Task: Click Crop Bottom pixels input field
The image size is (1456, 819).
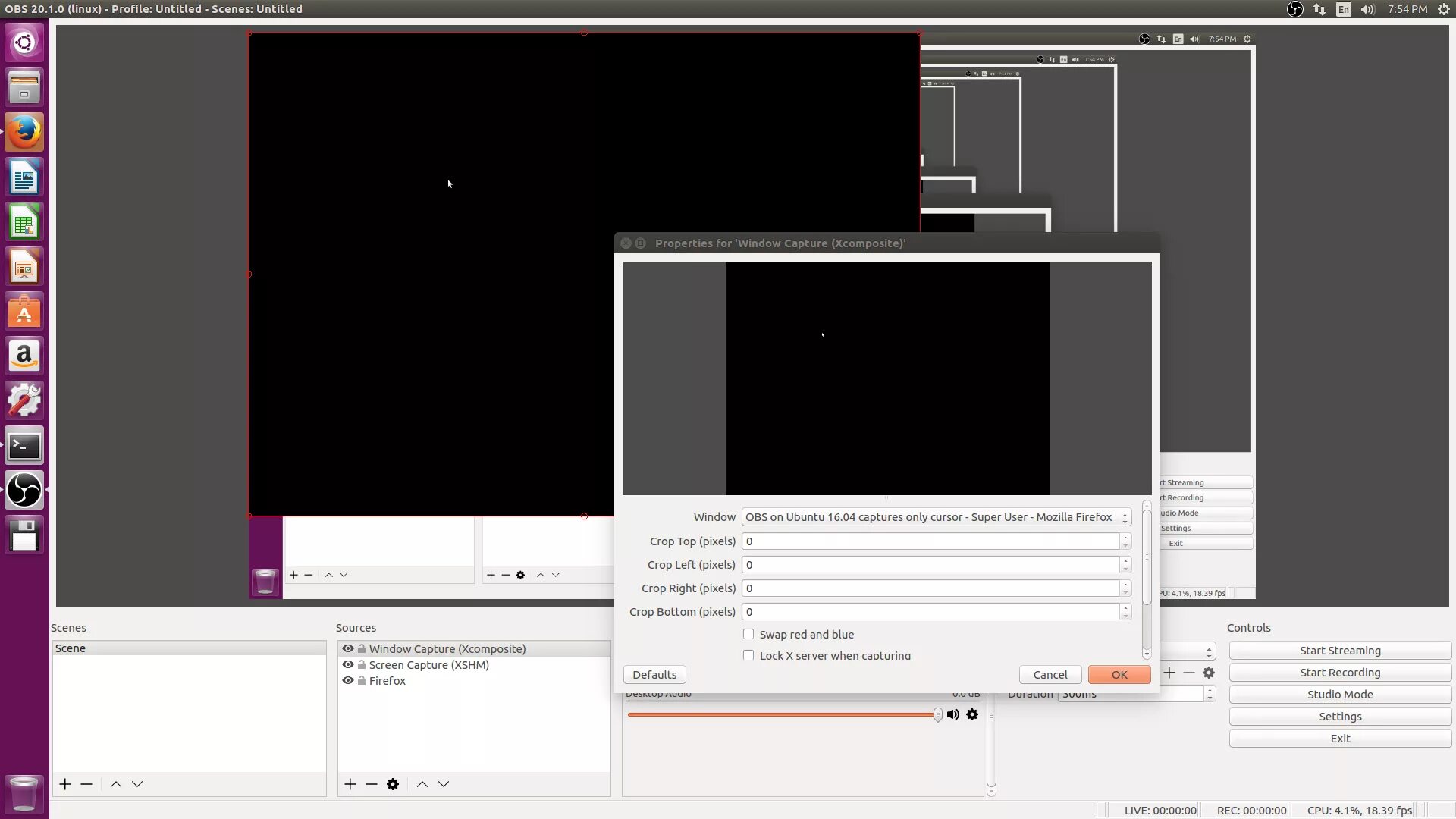Action: pos(930,611)
